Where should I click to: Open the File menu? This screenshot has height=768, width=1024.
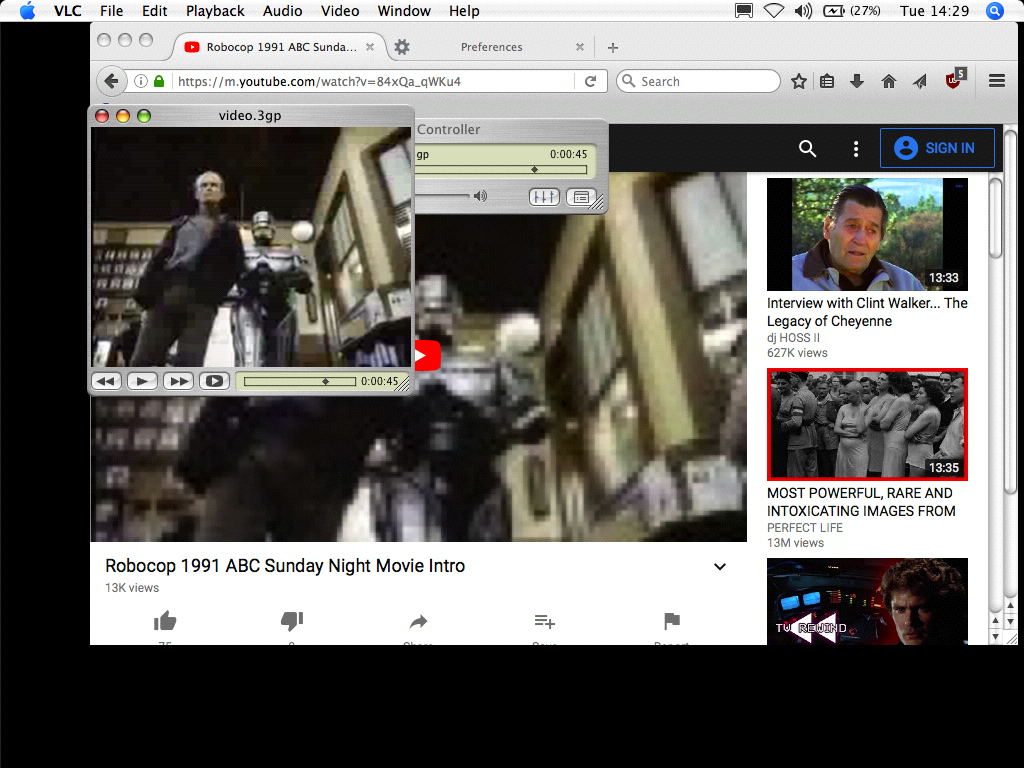(x=112, y=11)
